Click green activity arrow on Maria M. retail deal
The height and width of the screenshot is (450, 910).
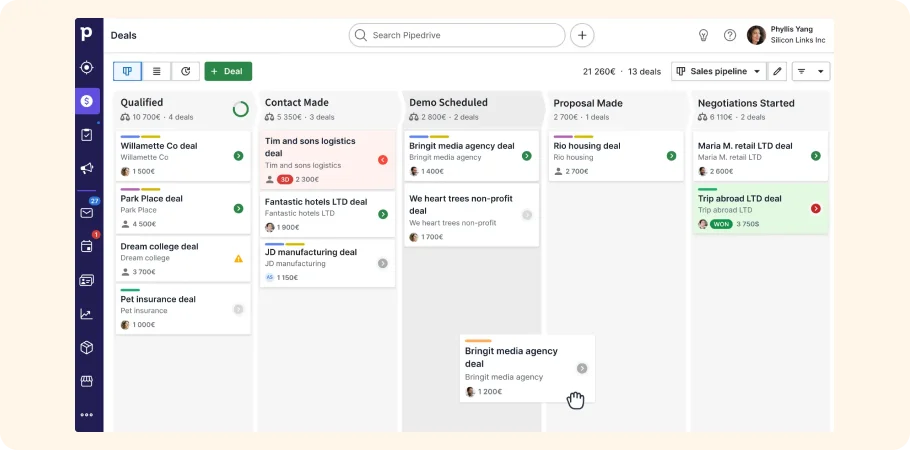tap(816, 156)
